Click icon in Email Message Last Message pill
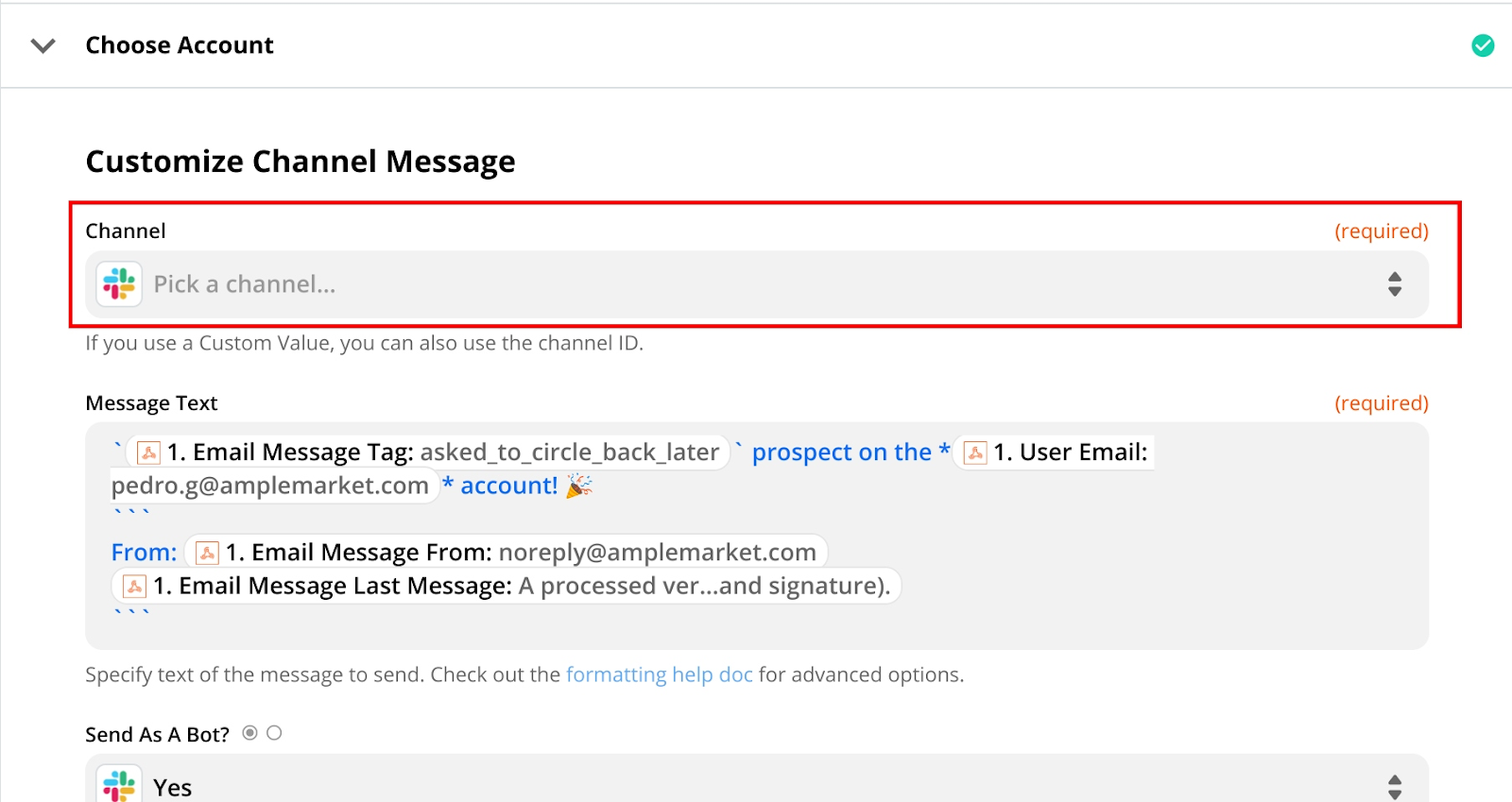Image resolution: width=1512 pixels, height=802 pixels. tap(135, 587)
